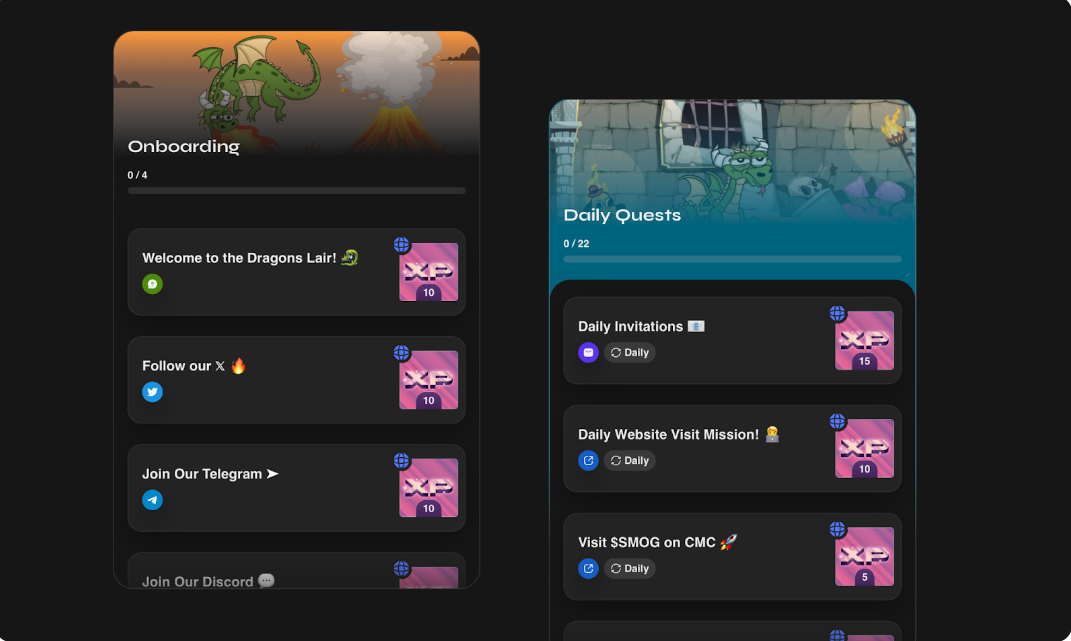Screen dimensions: 1071x641
Task: Open the Join Our Telegram quest
Action: tap(296, 488)
